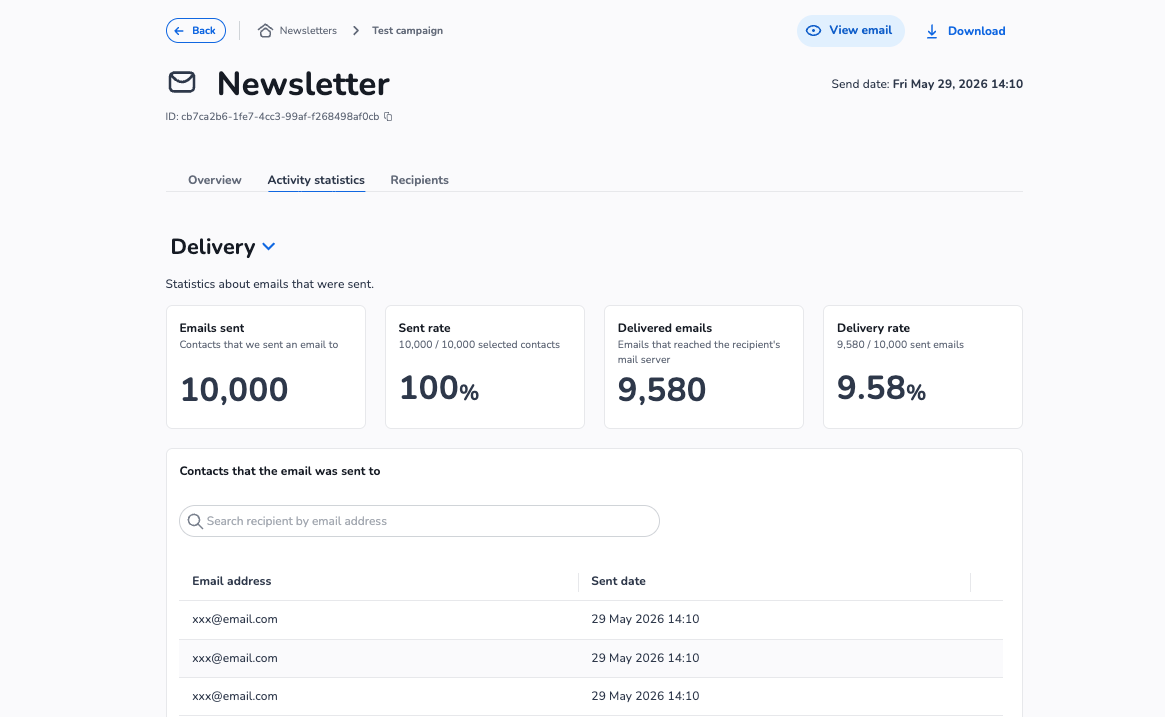The image size is (1165, 717).
Task: Click the Download button
Action: coord(965,31)
